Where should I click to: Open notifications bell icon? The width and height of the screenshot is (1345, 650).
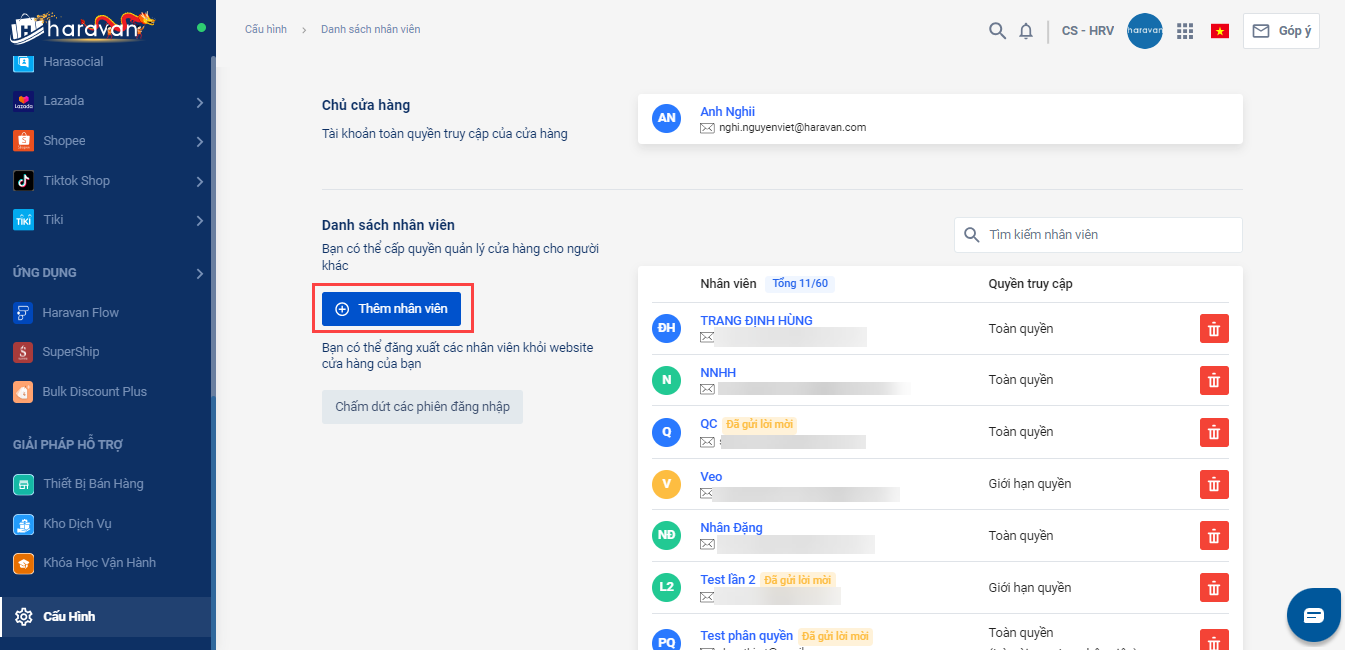1026,31
